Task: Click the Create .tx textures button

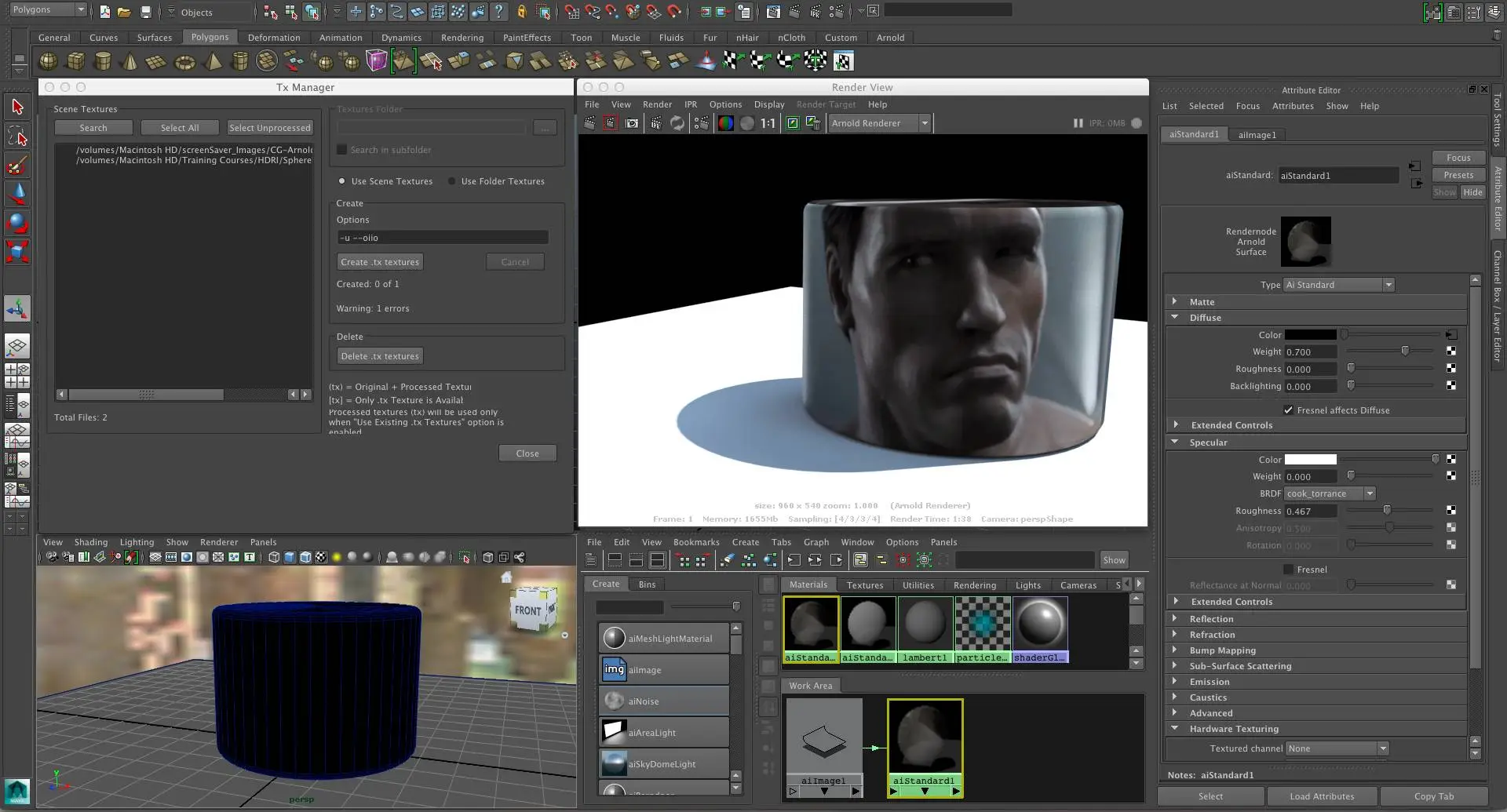Action: (380, 262)
